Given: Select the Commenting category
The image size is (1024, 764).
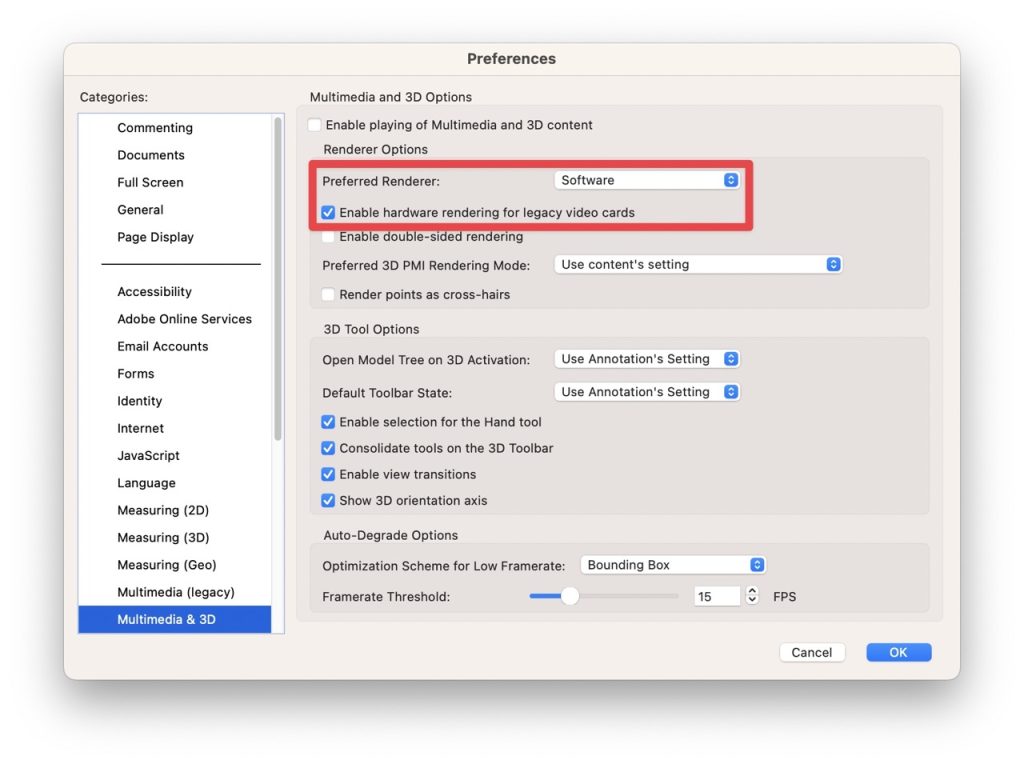Looking at the screenshot, I should [x=155, y=127].
